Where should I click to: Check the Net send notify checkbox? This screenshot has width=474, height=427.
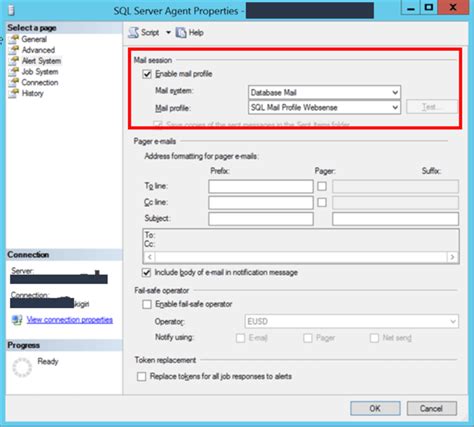pos(374,338)
